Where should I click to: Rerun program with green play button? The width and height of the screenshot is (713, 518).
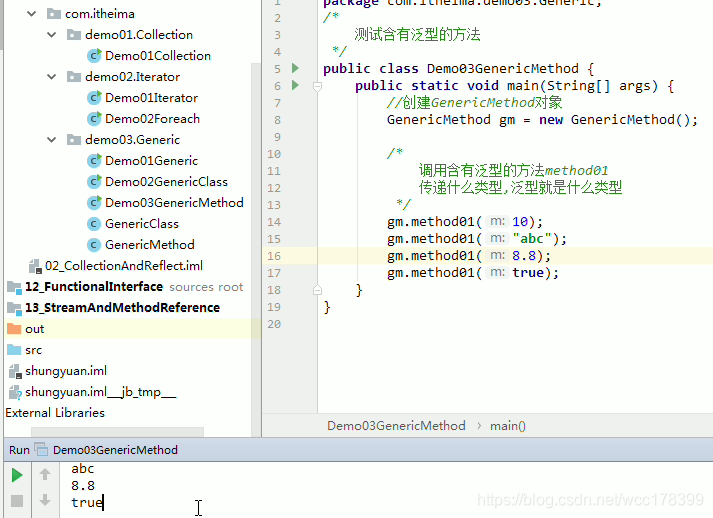click(x=17, y=475)
